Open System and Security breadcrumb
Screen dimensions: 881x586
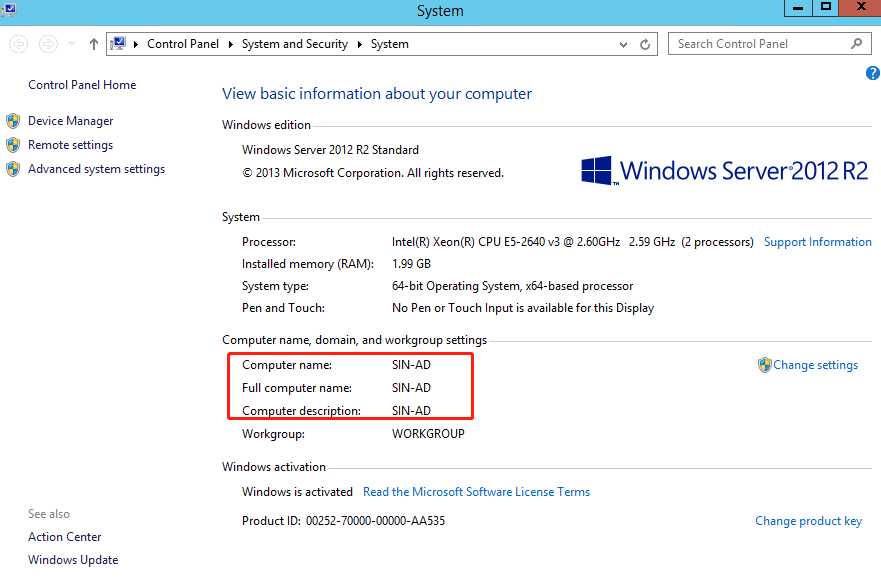[294, 44]
